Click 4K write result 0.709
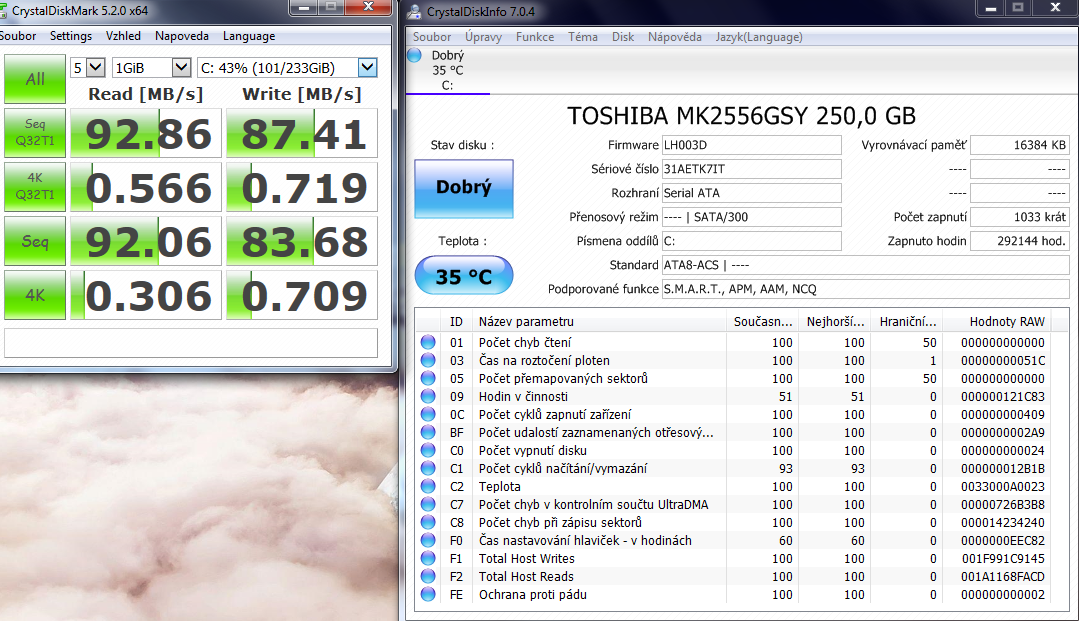 302,295
